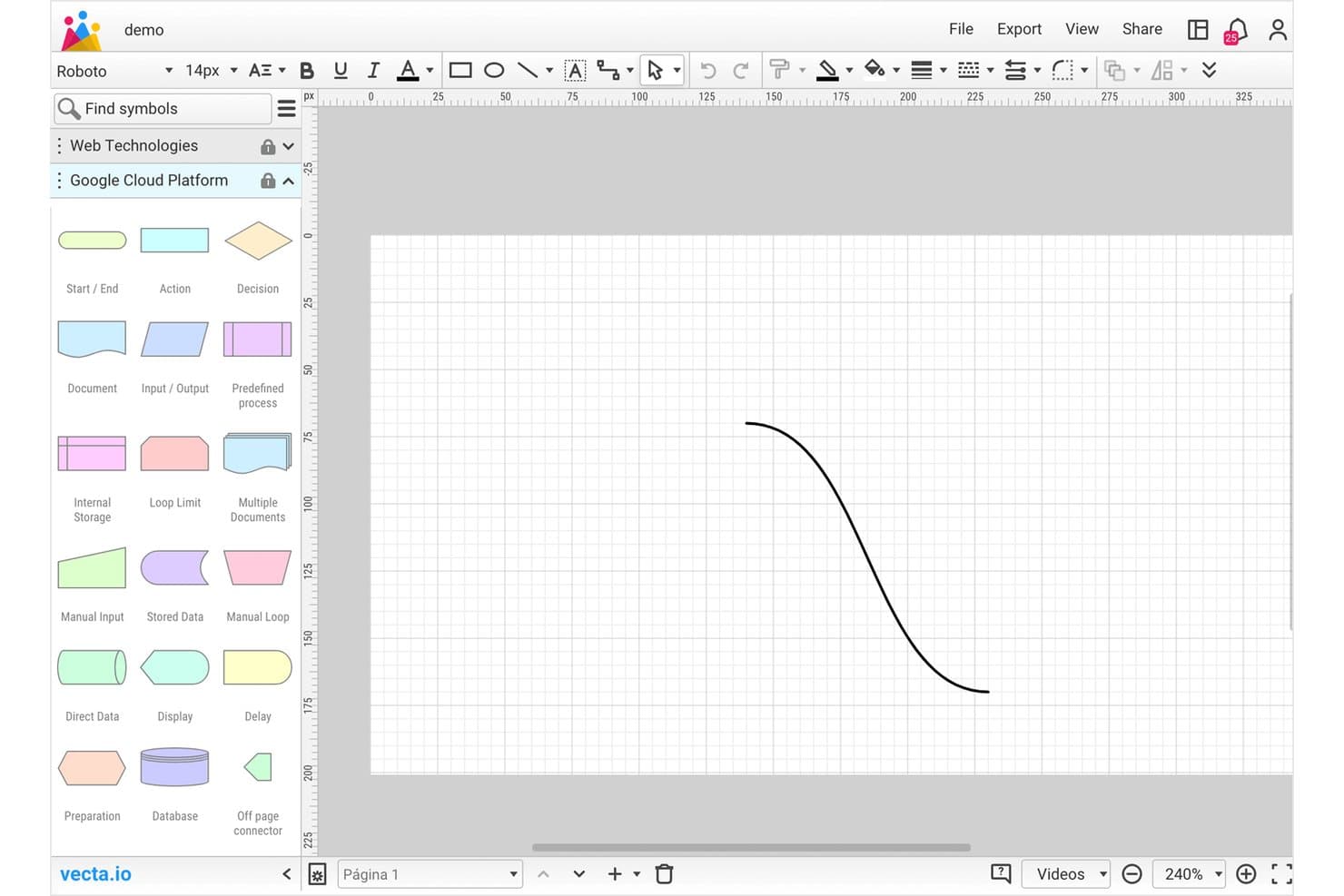
Task: Expand the additional toolbar options chevron
Action: (1209, 70)
